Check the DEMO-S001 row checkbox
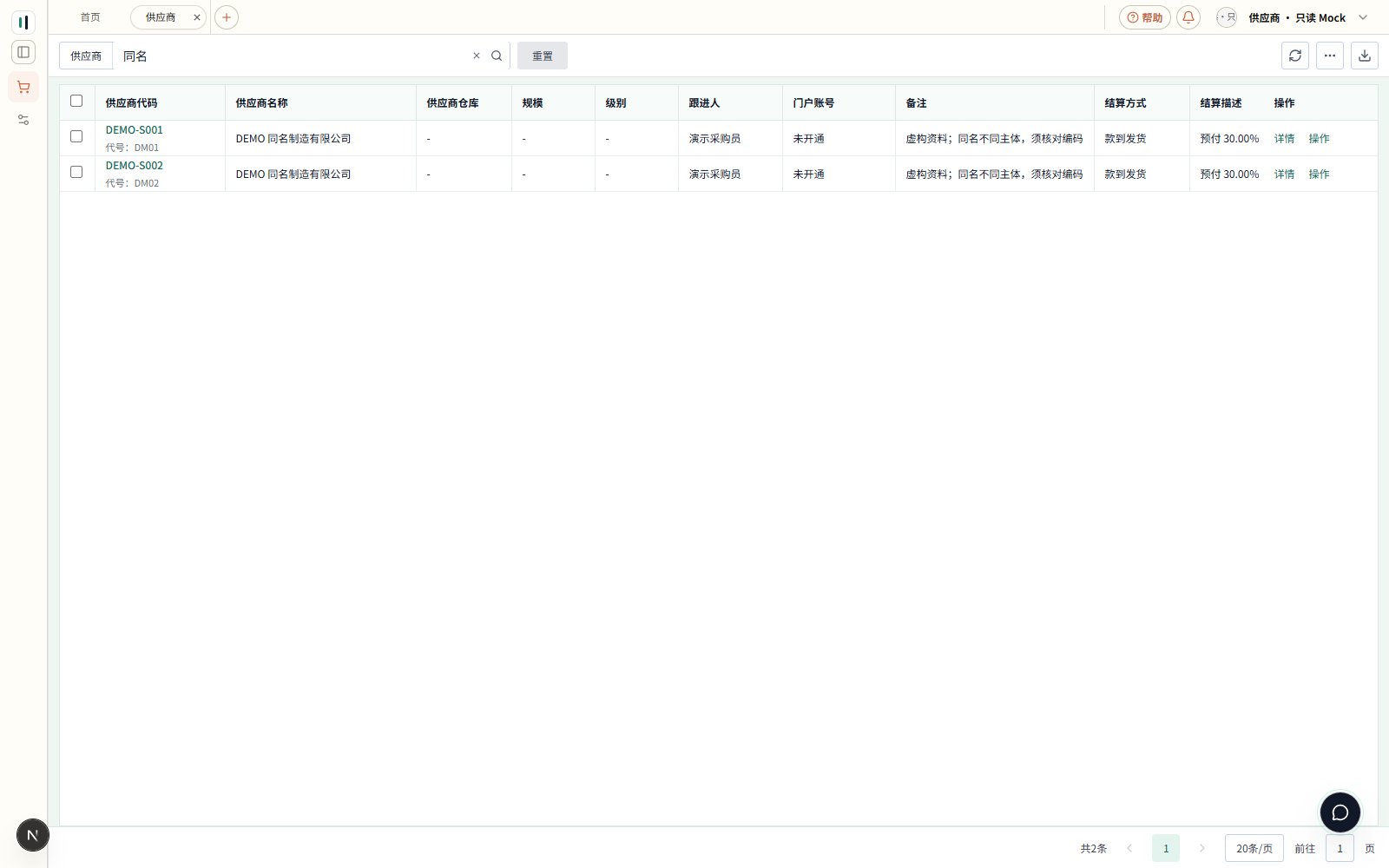Image resolution: width=1389 pixels, height=868 pixels. [76, 136]
